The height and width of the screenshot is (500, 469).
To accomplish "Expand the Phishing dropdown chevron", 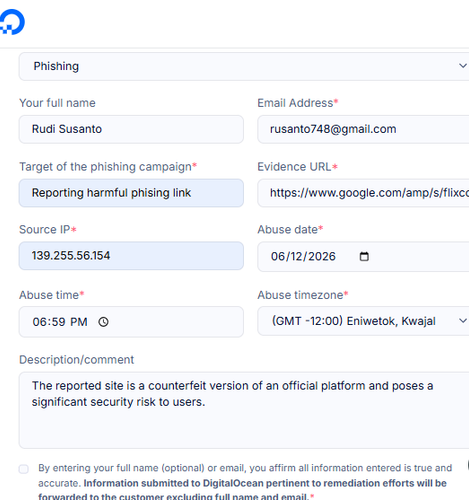I will (x=463, y=66).
